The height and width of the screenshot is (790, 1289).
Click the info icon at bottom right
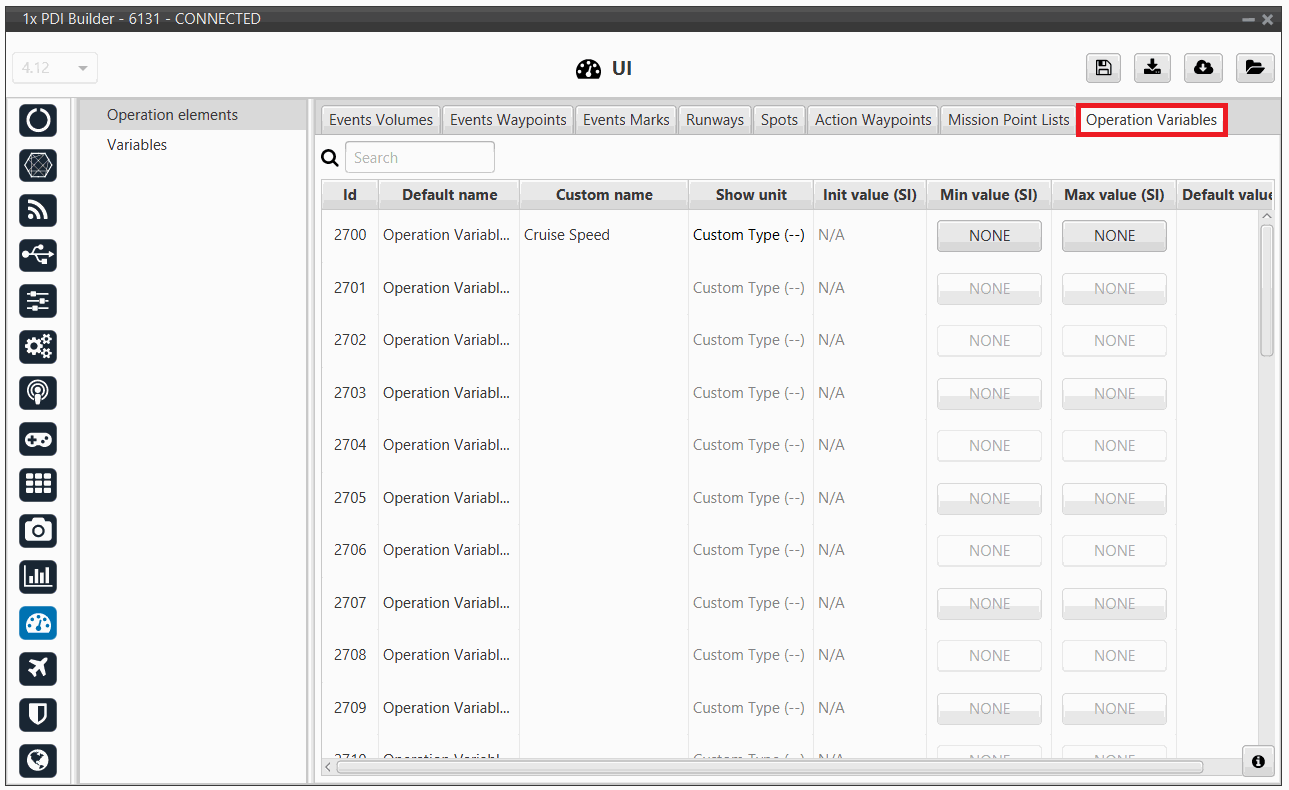1258,761
